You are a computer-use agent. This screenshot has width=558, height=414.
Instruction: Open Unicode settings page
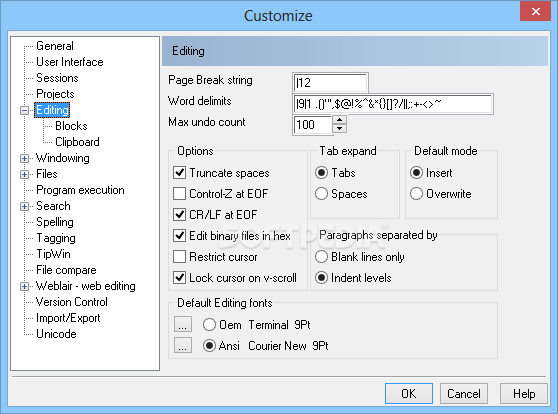point(56,334)
